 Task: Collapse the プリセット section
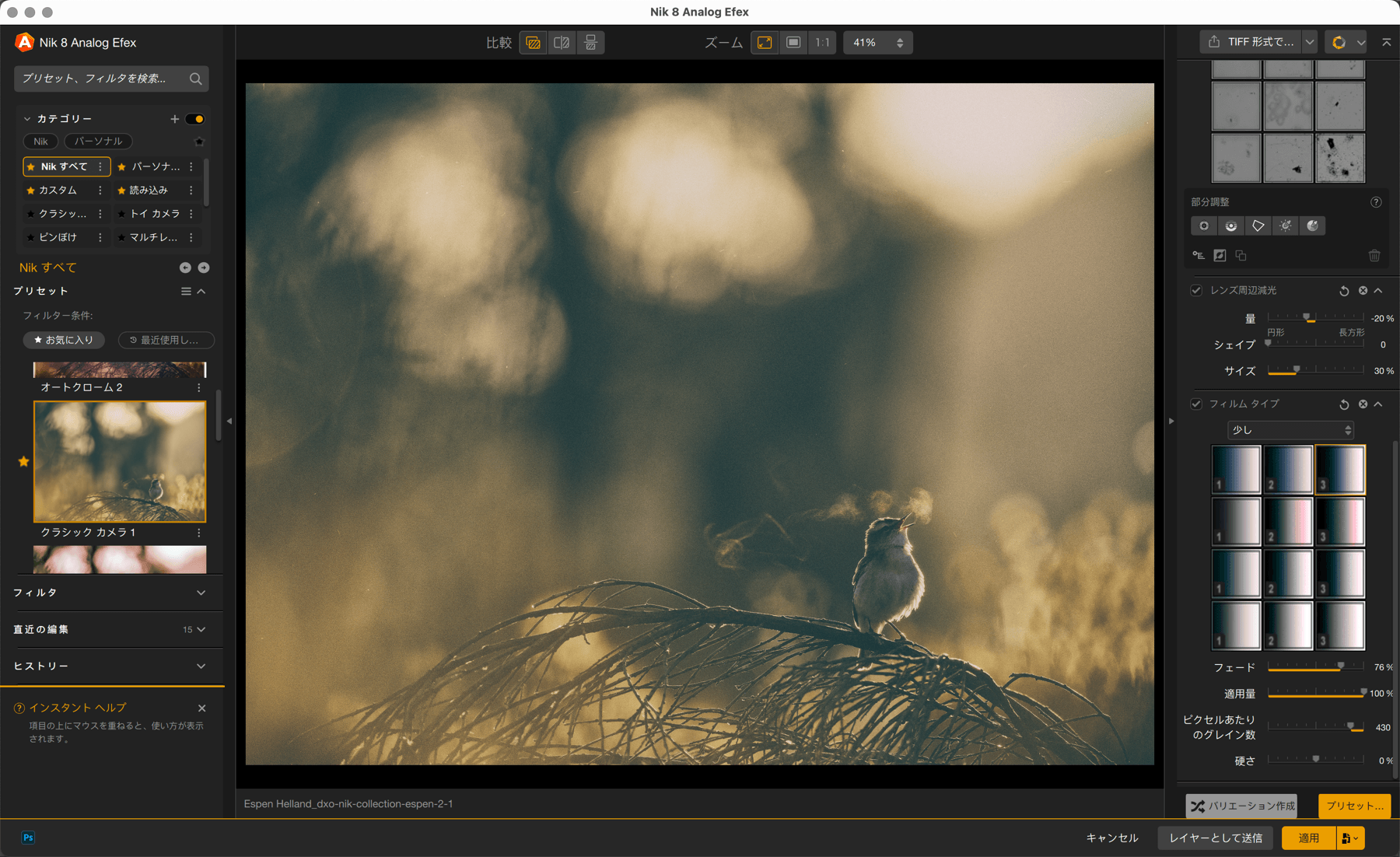tap(201, 291)
